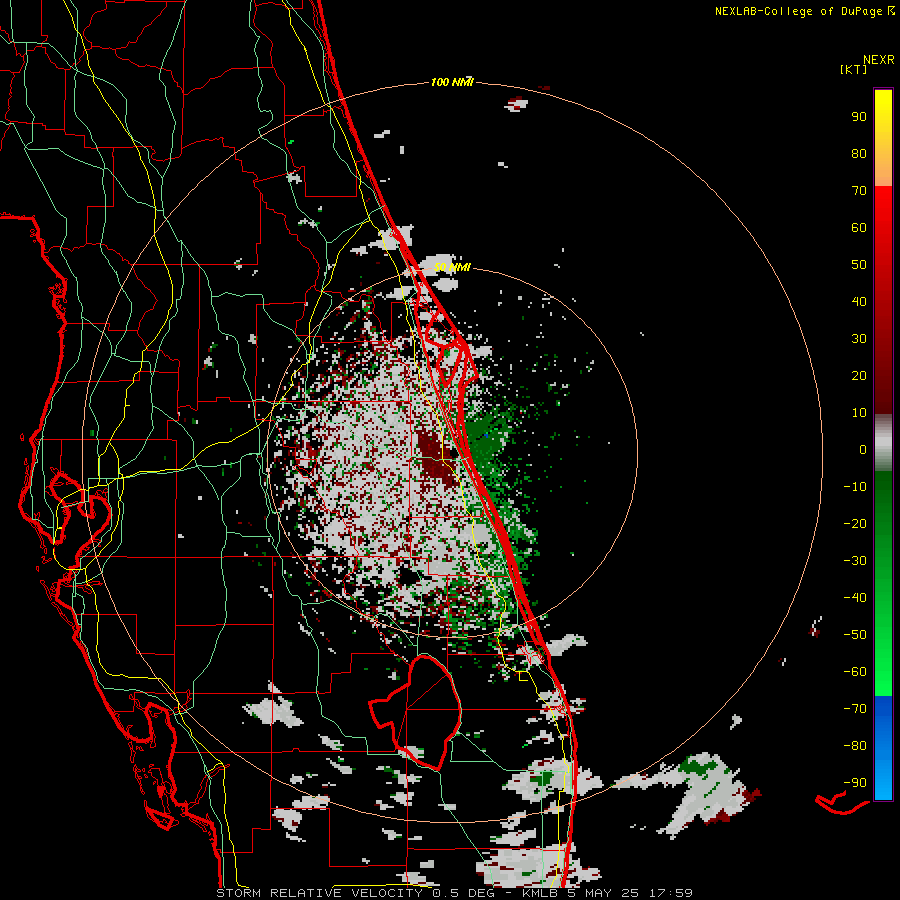Click the 30 value on the color scale
This screenshot has height=900, width=900.
(859, 339)
